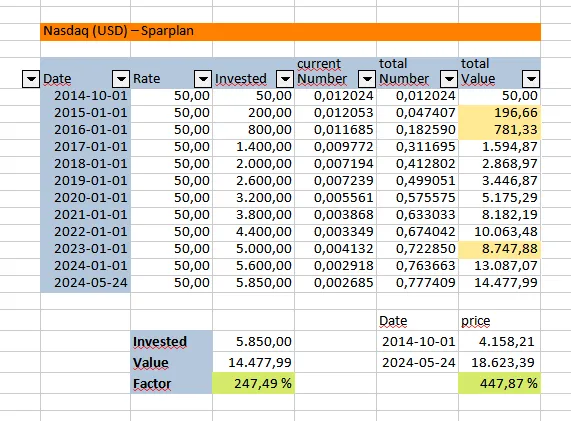Open the total Number filter dropdown
The width and height of the screenshot is (571, 421).
tap(449, 79)
